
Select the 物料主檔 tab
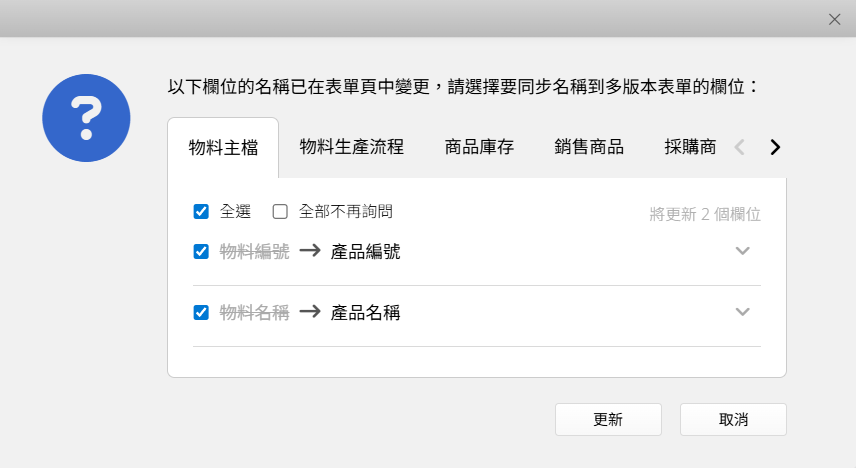pyautogui.click(x=223, y=148)
